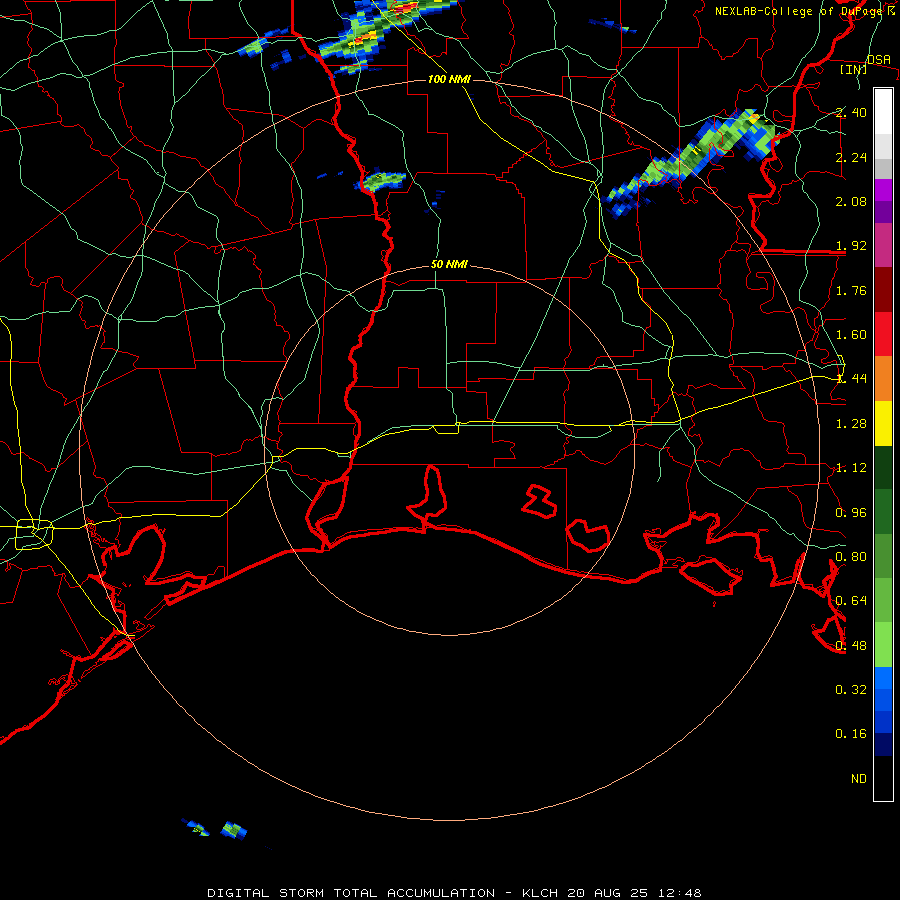
Task: Click the dark purple swatch below 2.08
Action: click(883, 212)
